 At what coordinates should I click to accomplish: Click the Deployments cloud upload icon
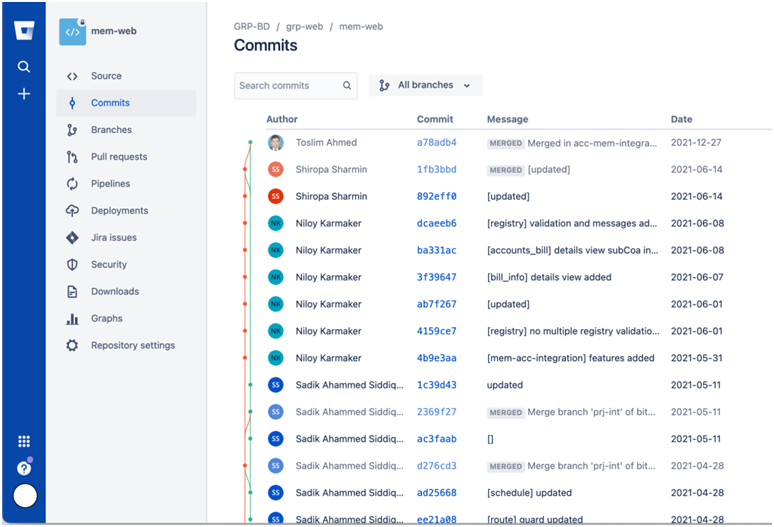tap(73, 211)
